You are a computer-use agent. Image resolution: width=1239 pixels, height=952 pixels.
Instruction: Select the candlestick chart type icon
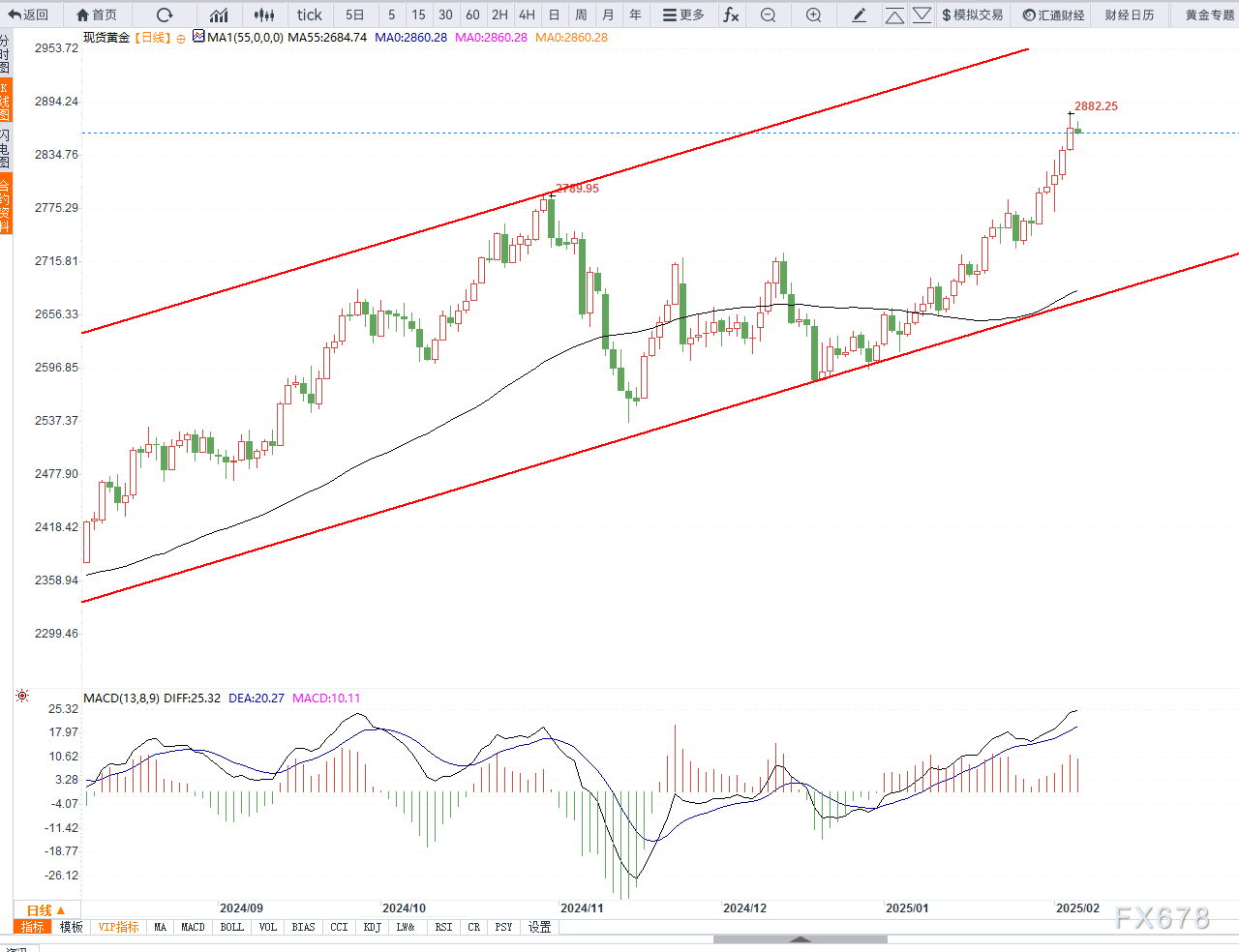pyautogui.click(x=263, y=15)
